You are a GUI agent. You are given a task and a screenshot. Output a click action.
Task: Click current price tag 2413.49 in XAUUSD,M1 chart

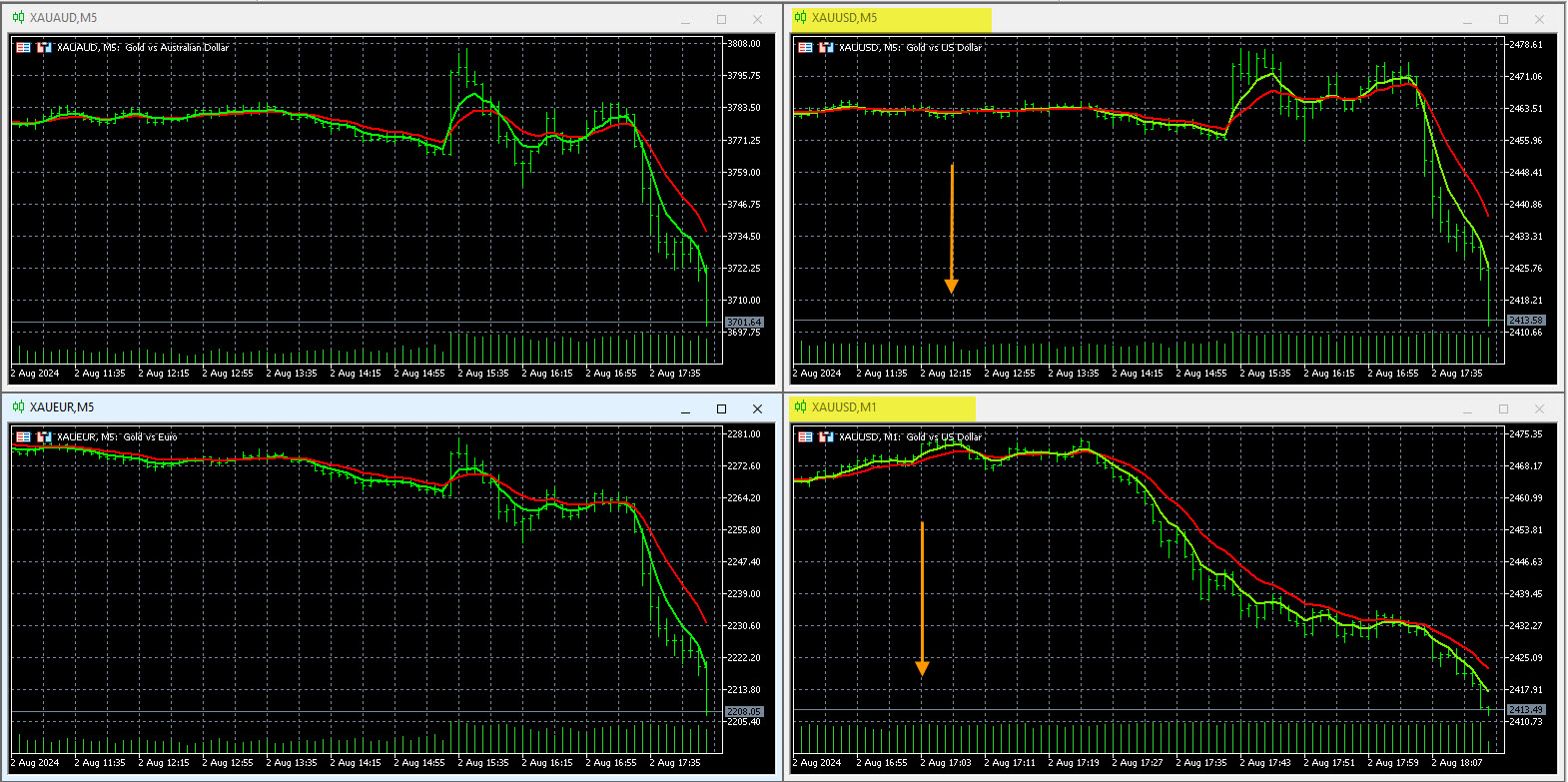click(1526, 709)
